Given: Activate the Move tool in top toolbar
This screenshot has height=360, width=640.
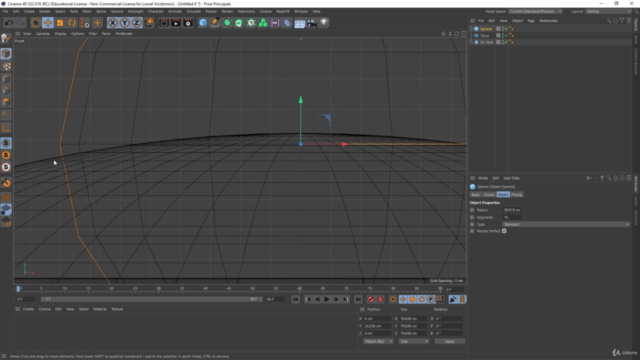Looking at the screenshot, I should 48,23.
